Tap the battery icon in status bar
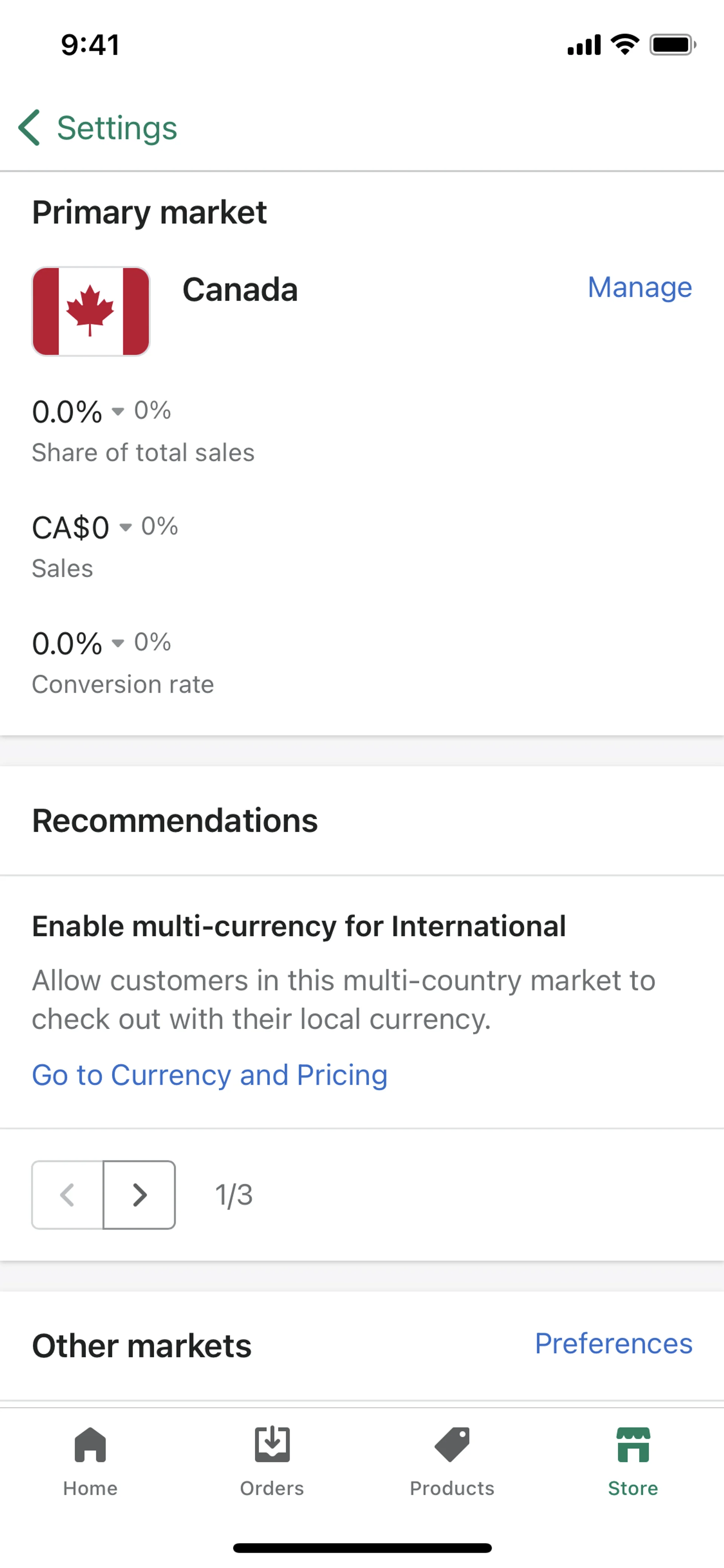Screen dimensions: 724x1568 coord(672,45)
